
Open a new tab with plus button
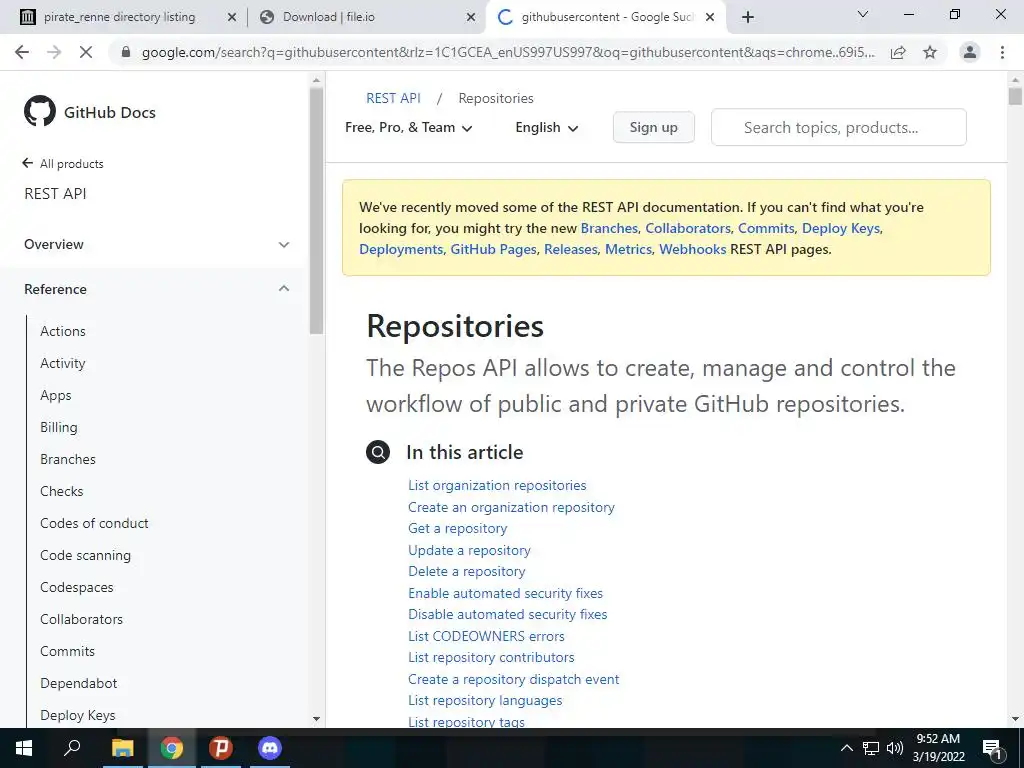coord(748,17)
